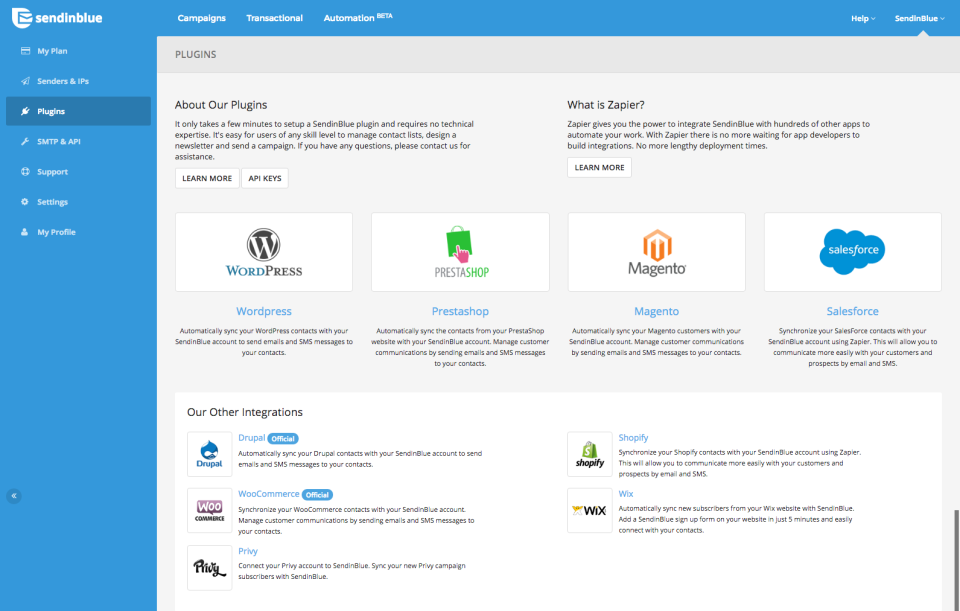The image size is (960, 611).
Task: Click the Shopify integration icon
Action: (x=589, y=455)
